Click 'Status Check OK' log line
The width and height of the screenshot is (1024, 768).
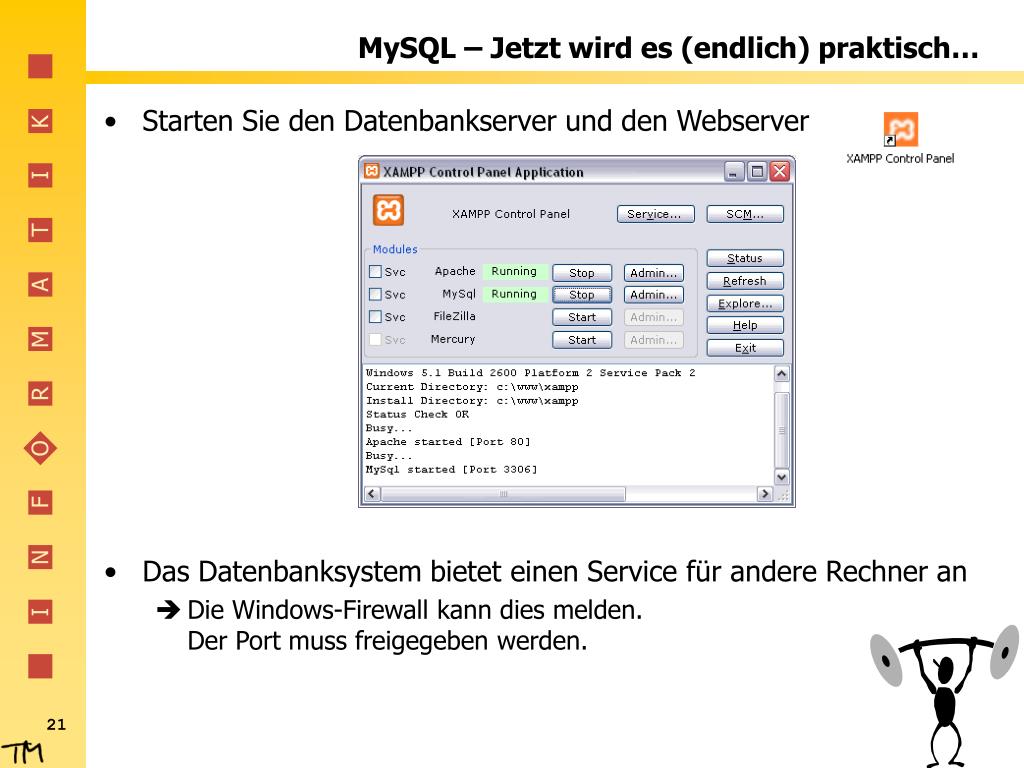coord(417,414)
